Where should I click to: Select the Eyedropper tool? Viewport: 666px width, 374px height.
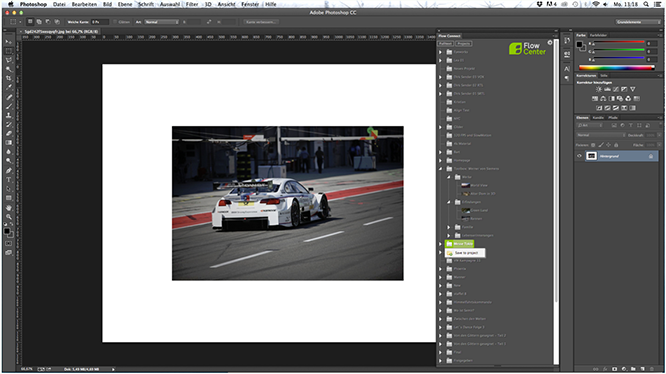point(8,87)
